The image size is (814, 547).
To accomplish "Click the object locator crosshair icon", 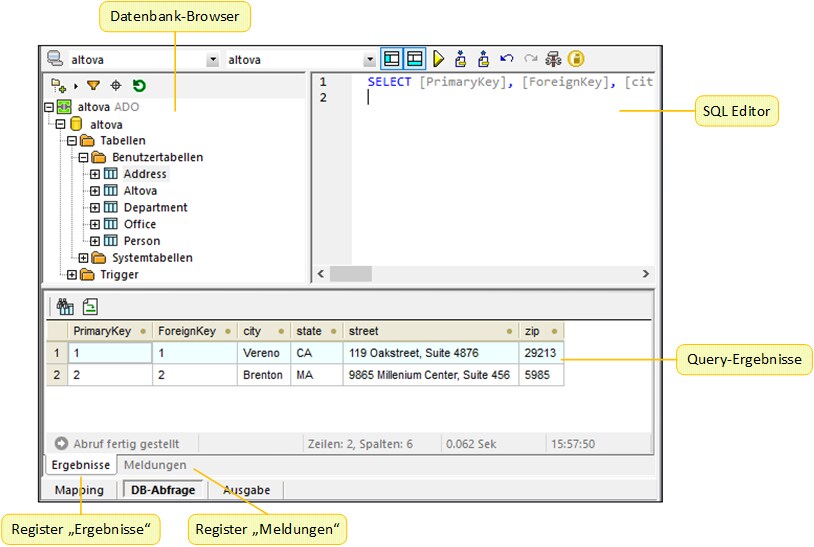I will 116,87.
